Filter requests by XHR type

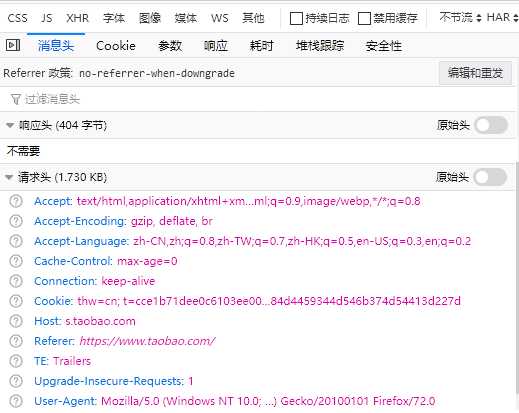(x=77, y=18)
